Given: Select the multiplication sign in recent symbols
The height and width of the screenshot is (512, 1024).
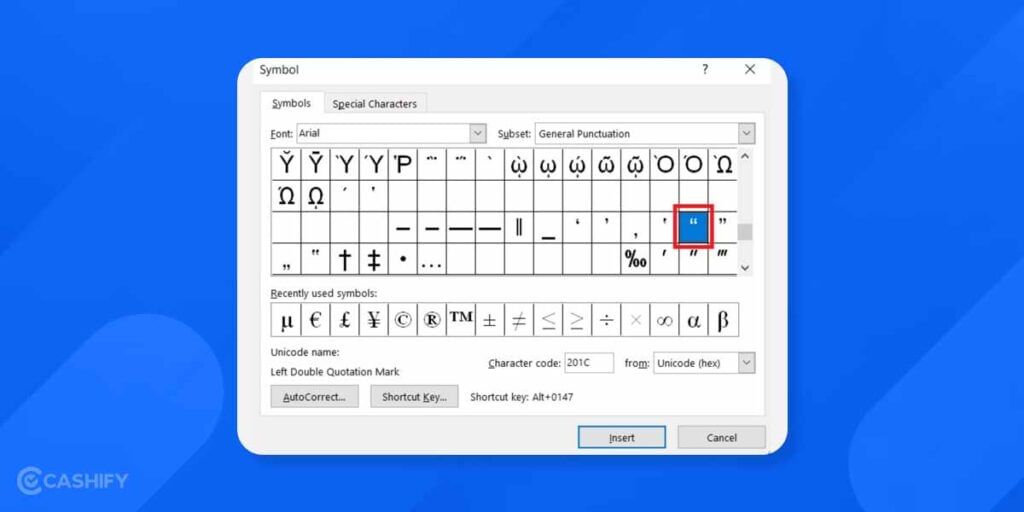Looking at the screenshot, I should pyautogui.click(x=635, y=320).
